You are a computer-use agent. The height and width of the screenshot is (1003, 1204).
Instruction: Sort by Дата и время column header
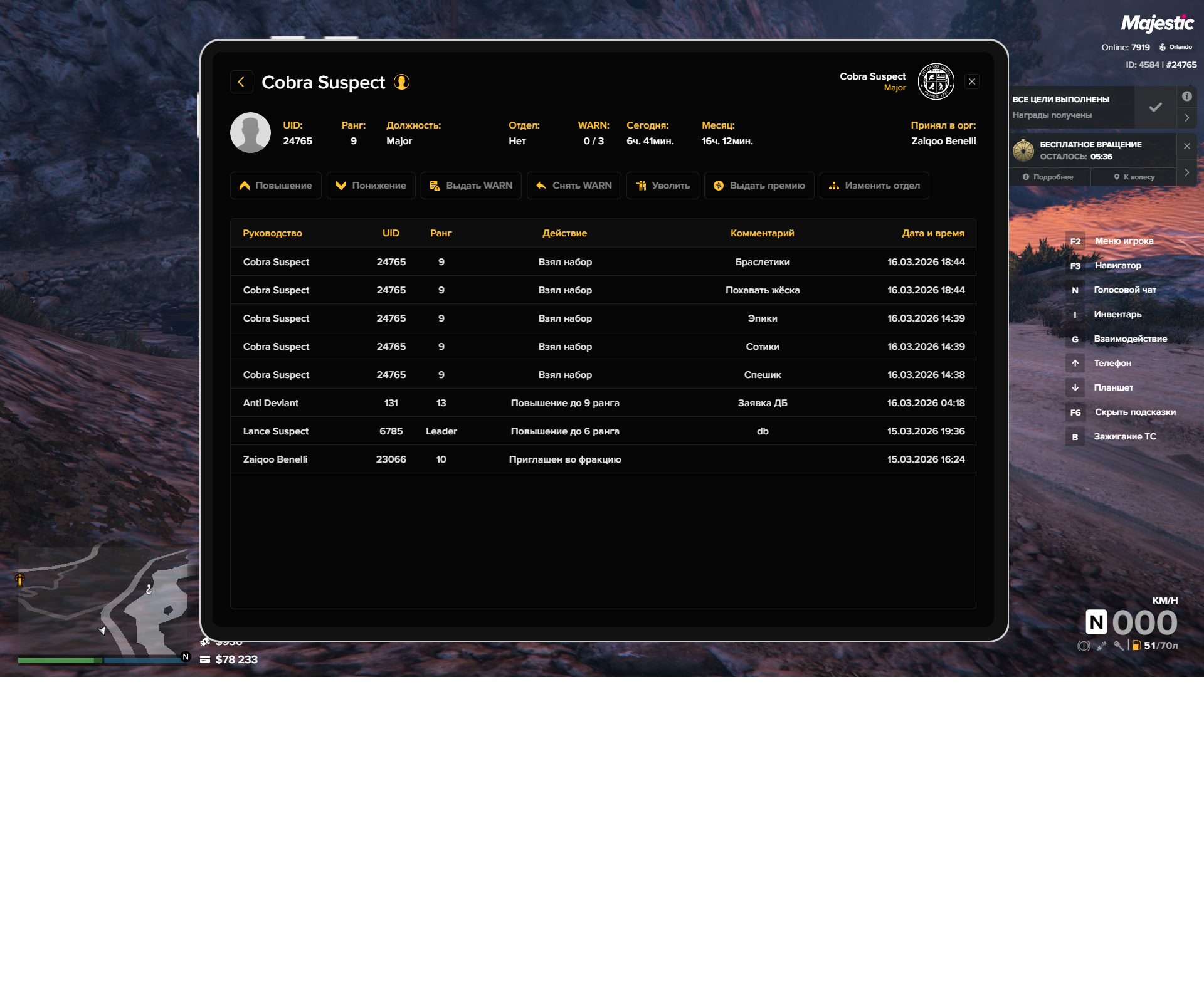(932, 233)
